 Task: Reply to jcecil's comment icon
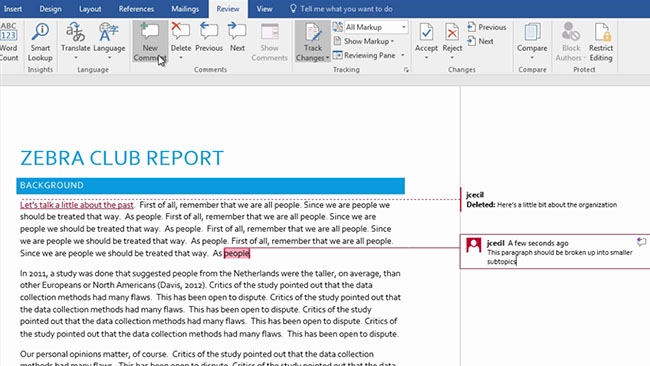point(641,242)
